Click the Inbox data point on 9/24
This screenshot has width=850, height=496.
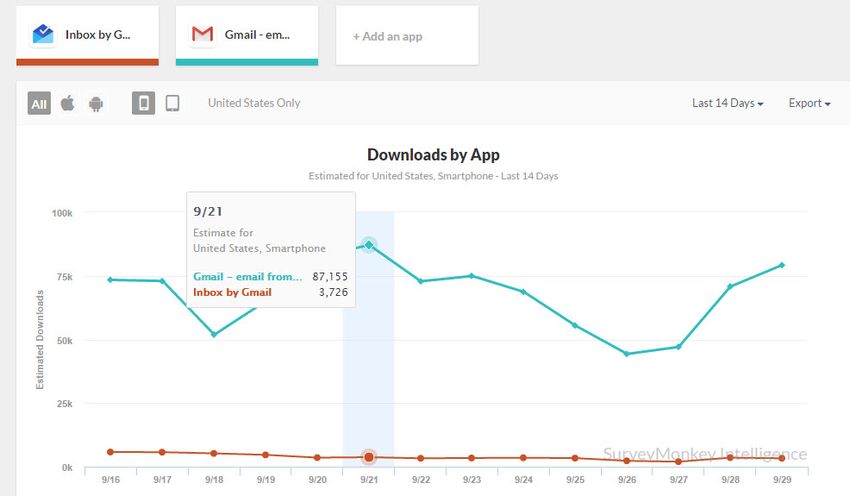pos(523,458)
